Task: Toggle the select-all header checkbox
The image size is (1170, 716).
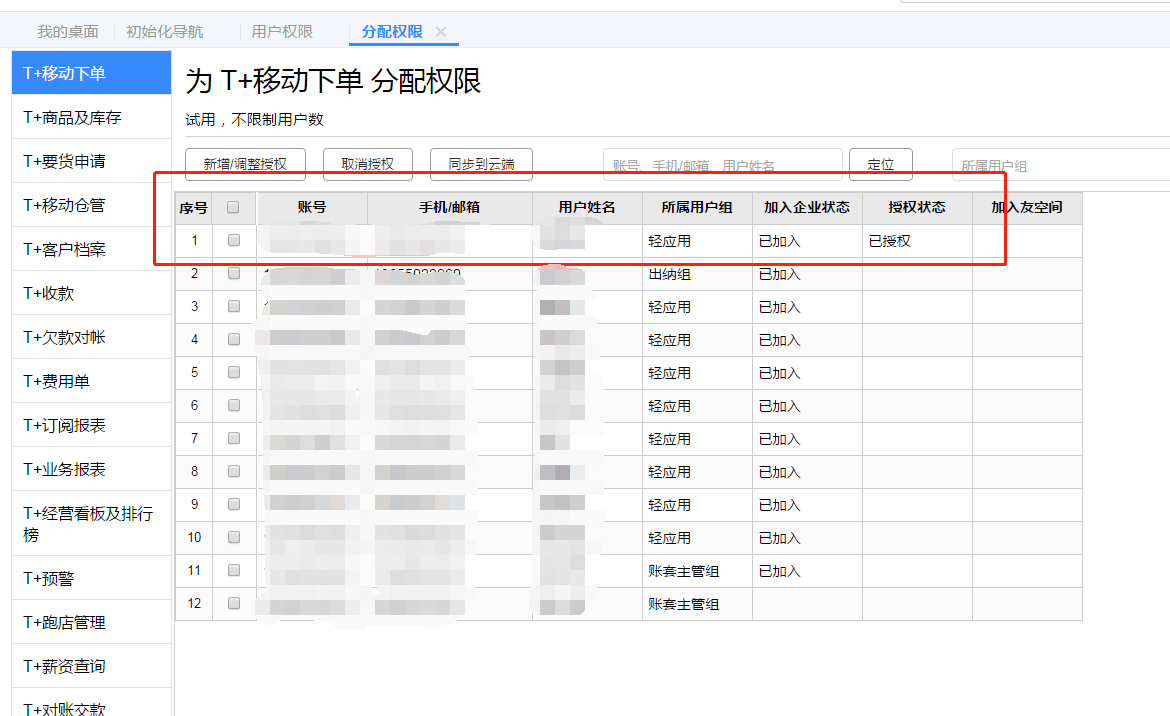Action: (x=234, y=207)
